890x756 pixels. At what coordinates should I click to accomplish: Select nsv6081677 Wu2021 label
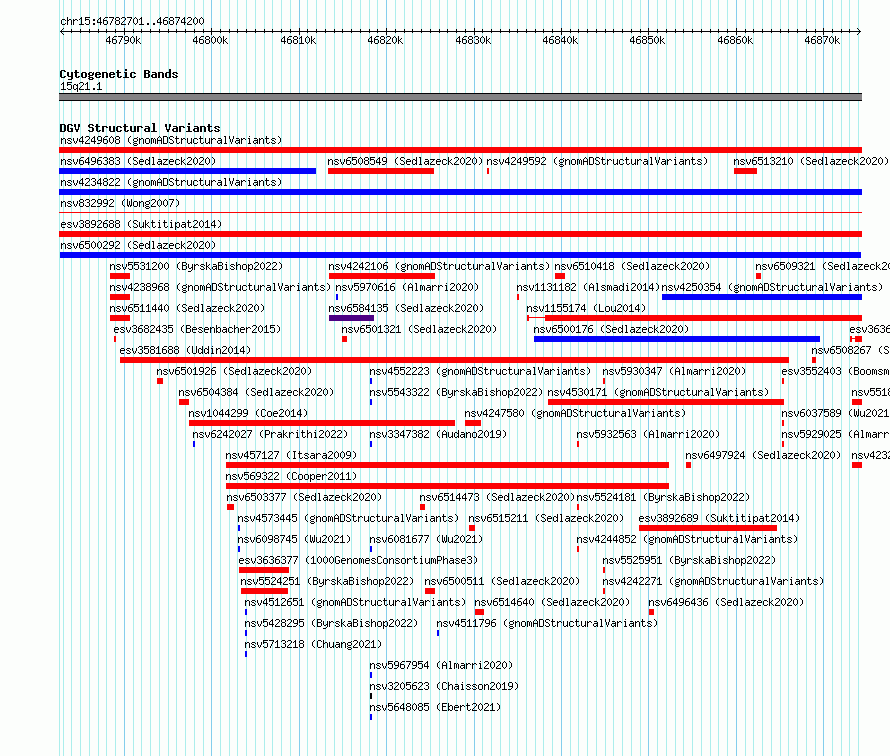[426, 539]
